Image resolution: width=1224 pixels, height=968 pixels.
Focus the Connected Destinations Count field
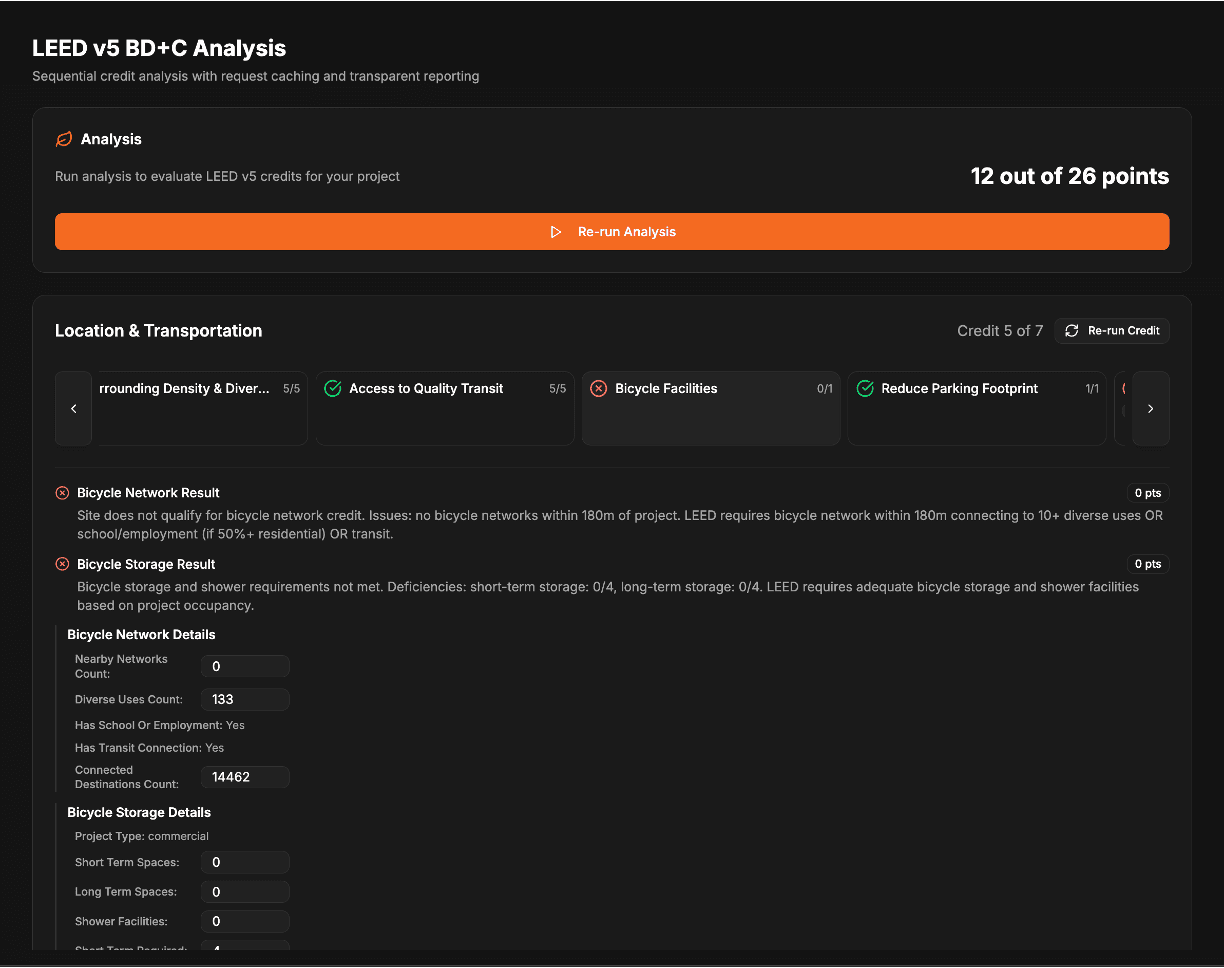tap(245, 777)
